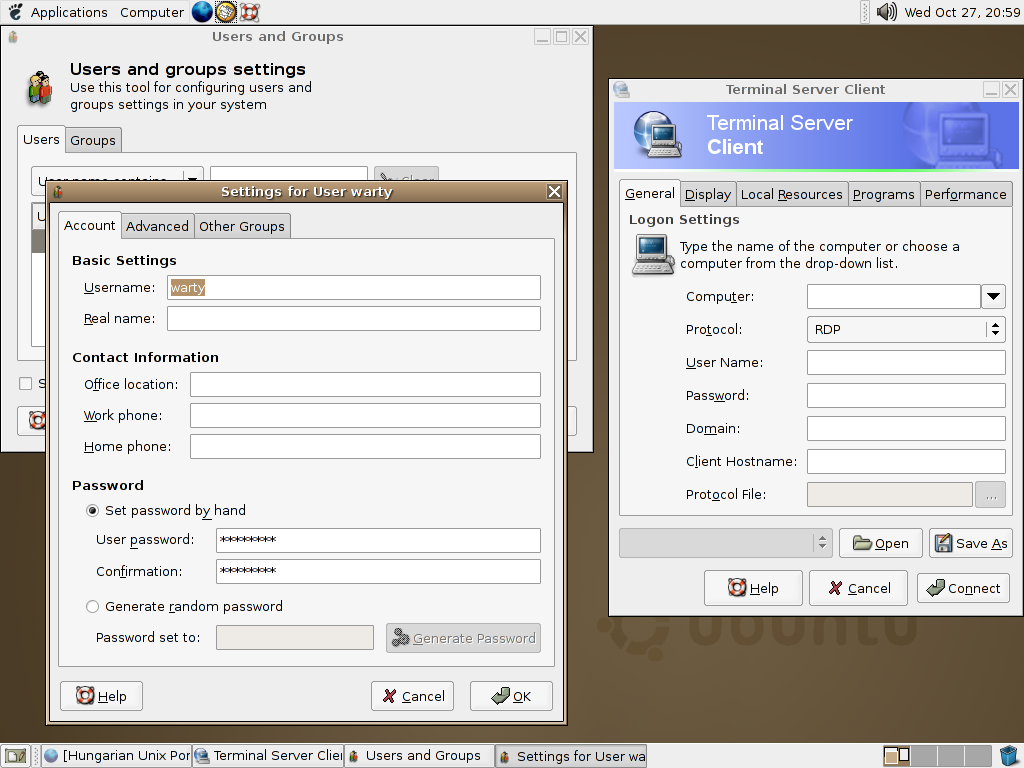Click the User password field
Image resolution: width=1024 pixels, height=768 pixels.
(379, 540)
